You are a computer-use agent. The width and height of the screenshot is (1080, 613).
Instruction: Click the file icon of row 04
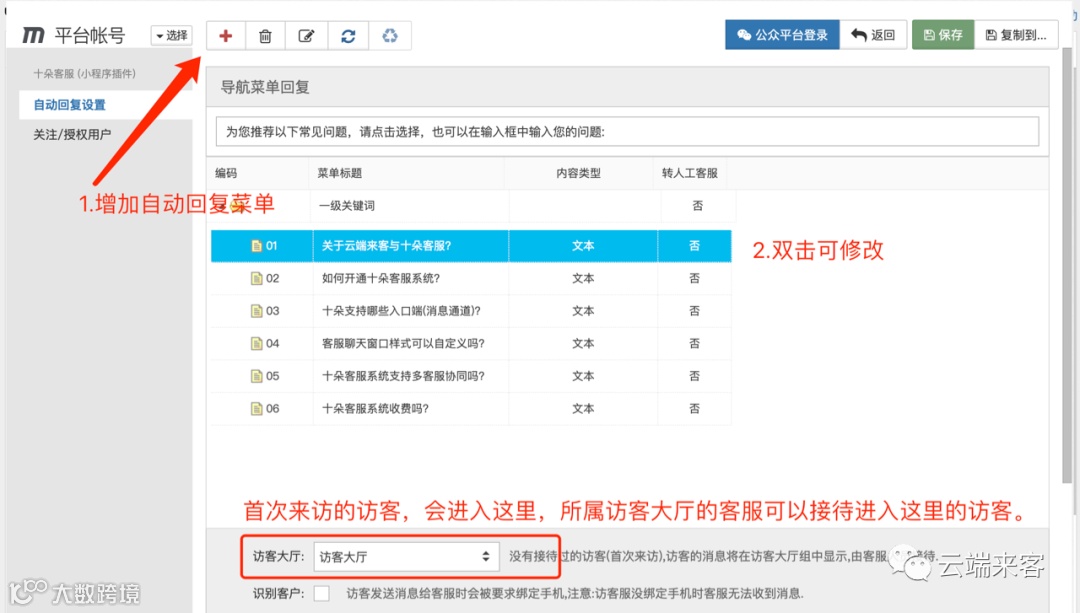pos(256,343)
